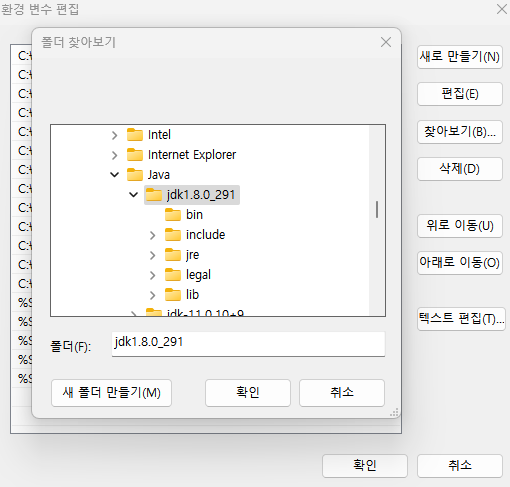This screenshot has height=487, width=510.
Task: Click the Internet Explorer folder icon
Action: [x=135, y=155]
